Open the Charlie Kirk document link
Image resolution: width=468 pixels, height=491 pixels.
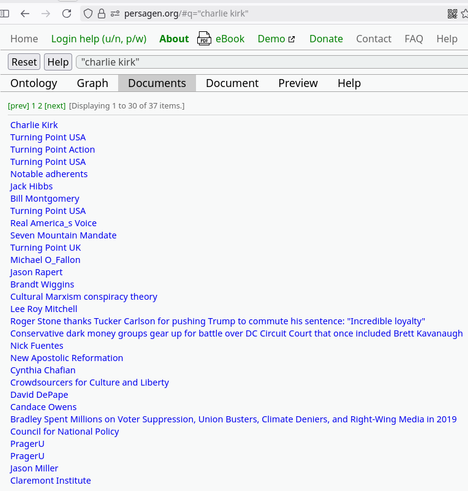pyautogui.click(x=34, y=125)
